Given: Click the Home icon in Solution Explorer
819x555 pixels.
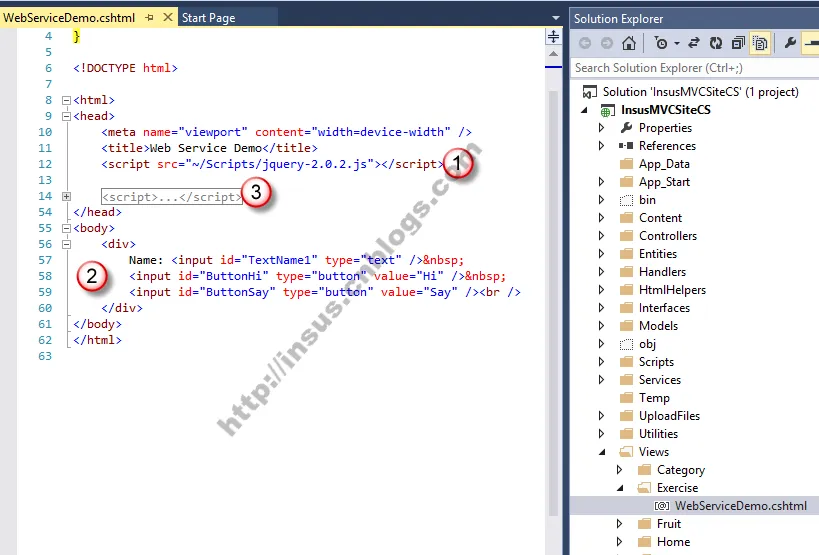Looking at the screenshot, I should [629, 43].
